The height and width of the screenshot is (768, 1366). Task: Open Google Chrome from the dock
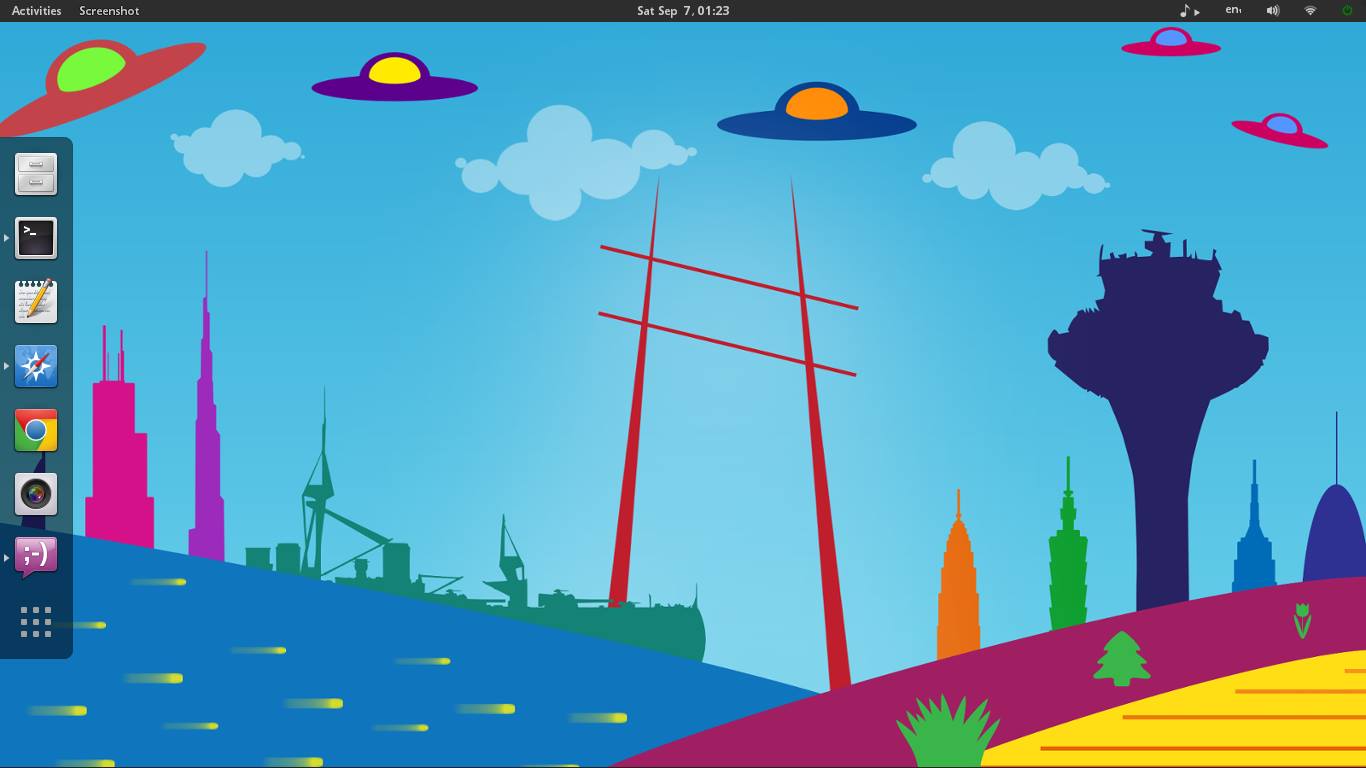point(36,430)
